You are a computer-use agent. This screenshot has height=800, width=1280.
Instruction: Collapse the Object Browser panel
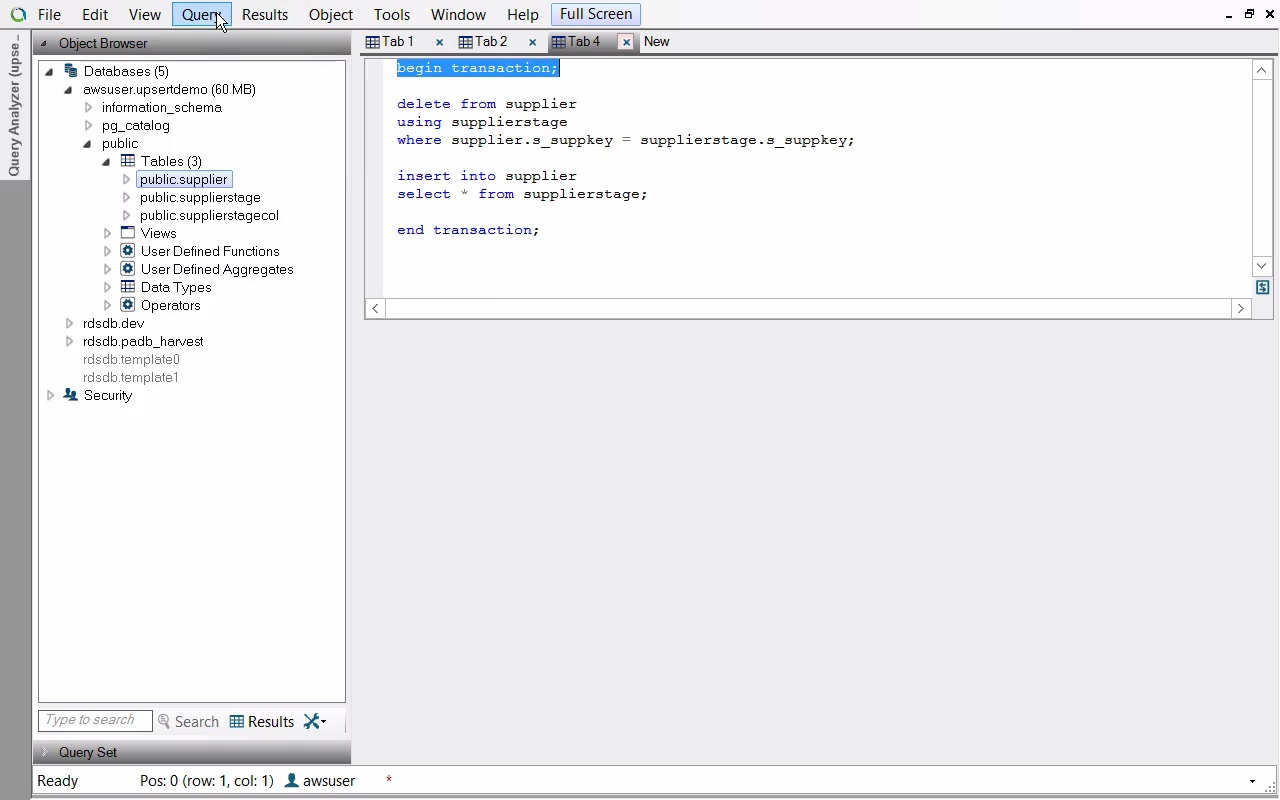(x=43, y=43)
